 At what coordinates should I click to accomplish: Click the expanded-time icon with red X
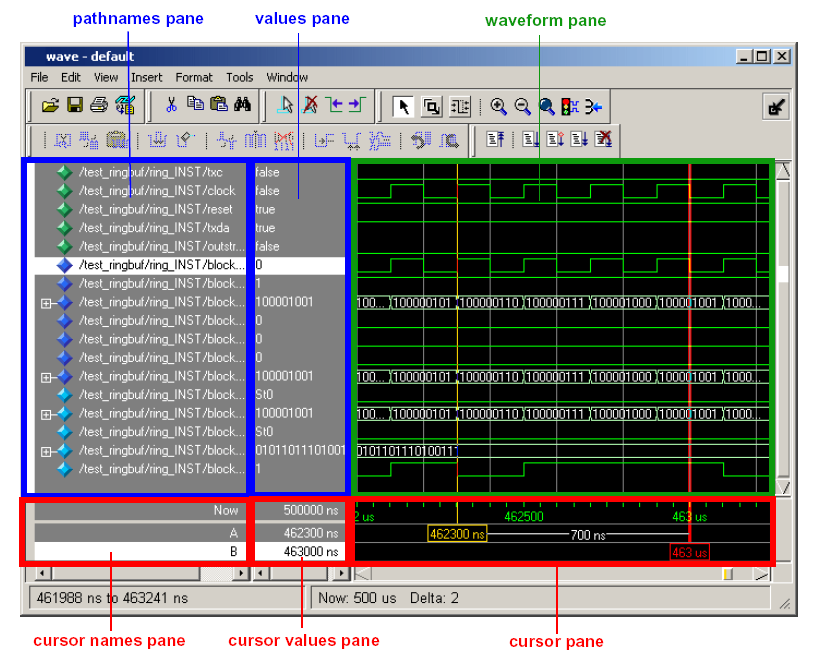coord(604,139)
